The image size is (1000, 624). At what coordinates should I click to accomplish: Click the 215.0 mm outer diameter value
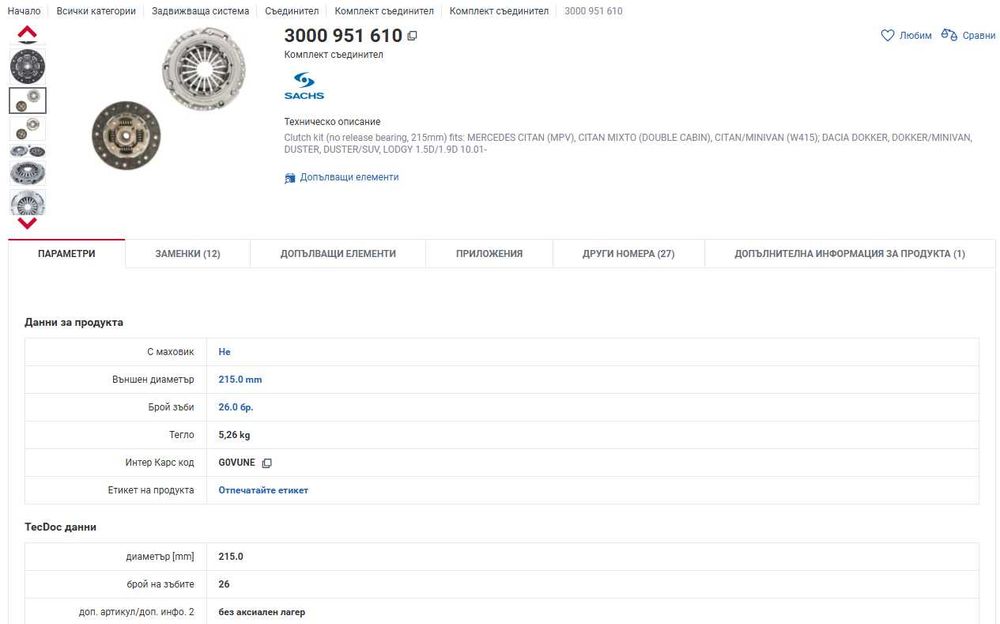tap(240, 379)
